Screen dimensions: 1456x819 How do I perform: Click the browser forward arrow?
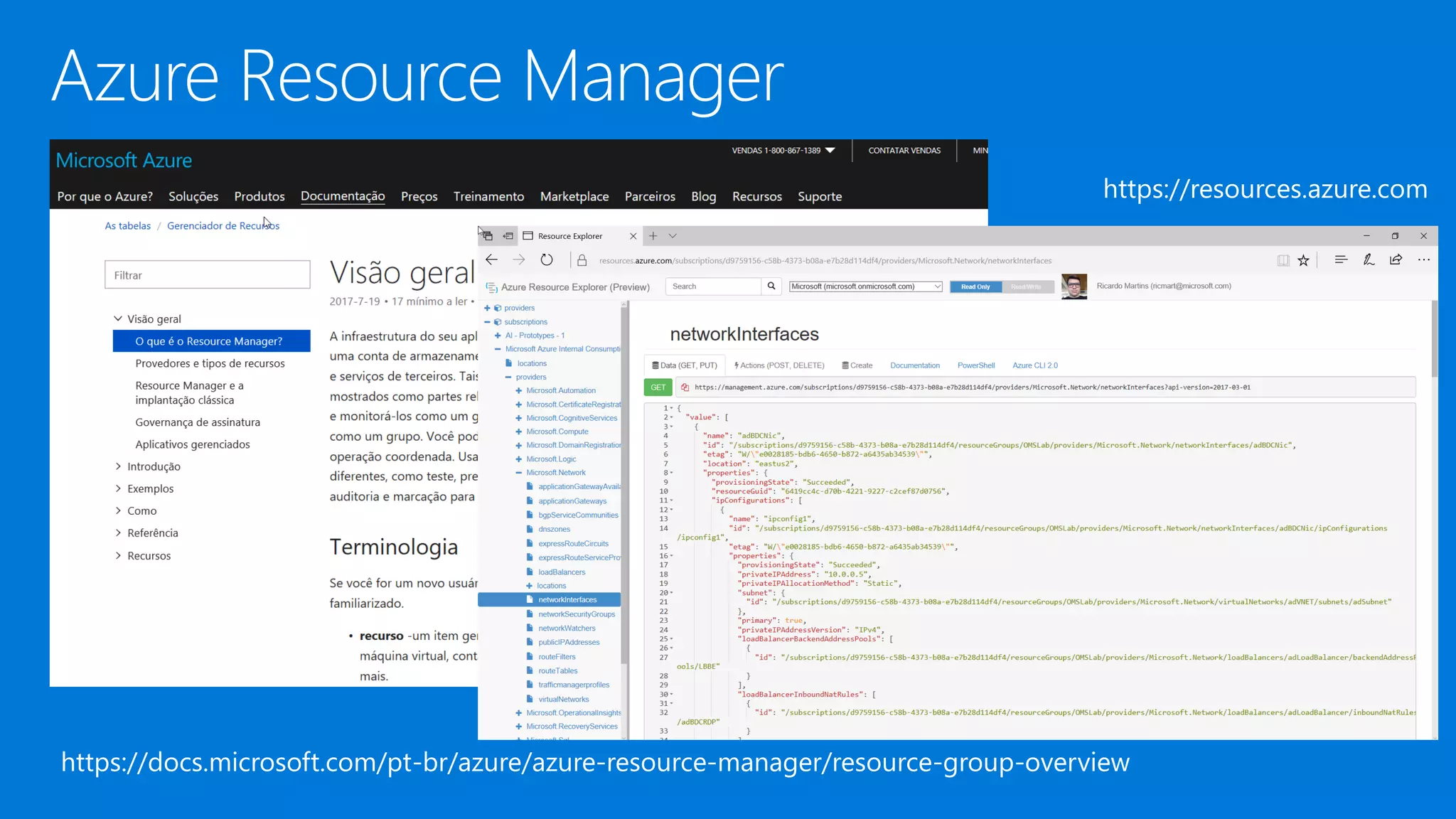point(519,260)
